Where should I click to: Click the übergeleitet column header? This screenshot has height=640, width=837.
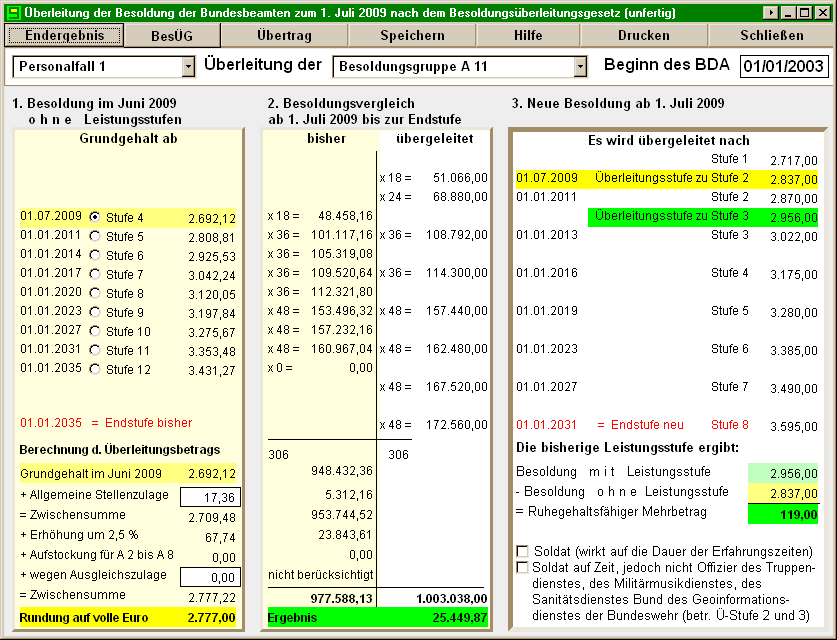[435, 139]
